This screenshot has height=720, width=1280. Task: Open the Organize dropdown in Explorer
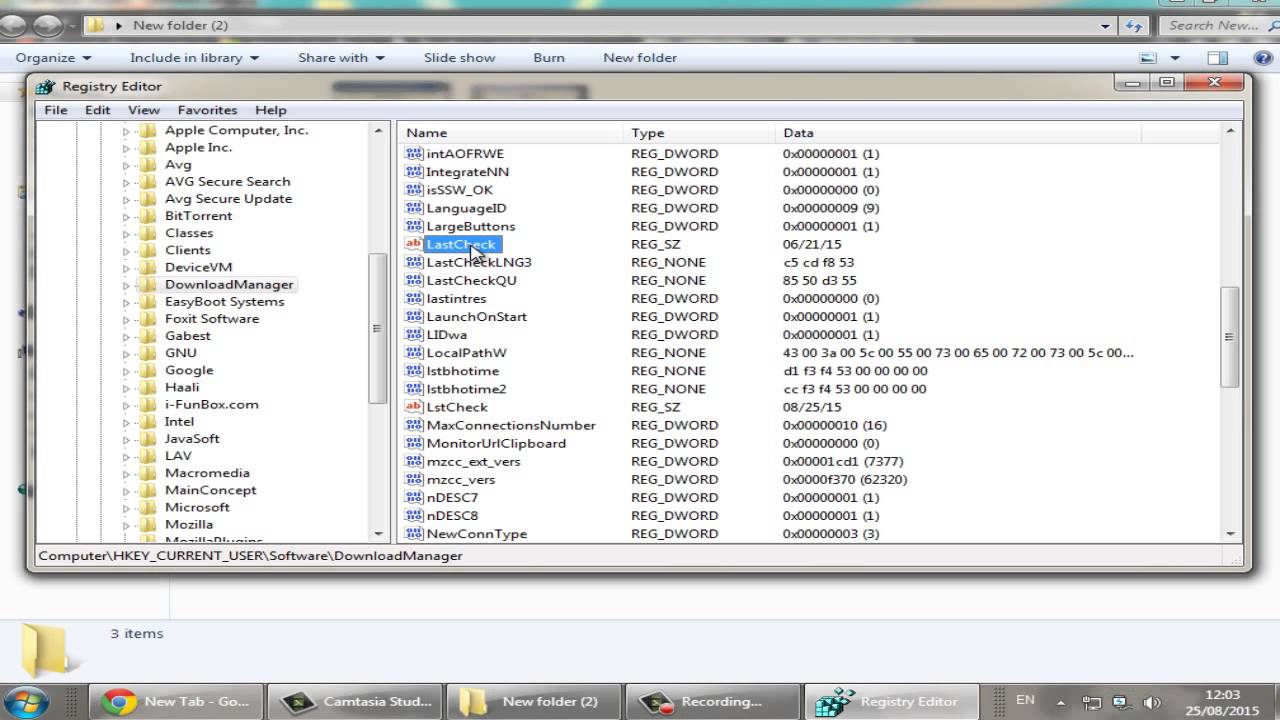click(53, 58)
